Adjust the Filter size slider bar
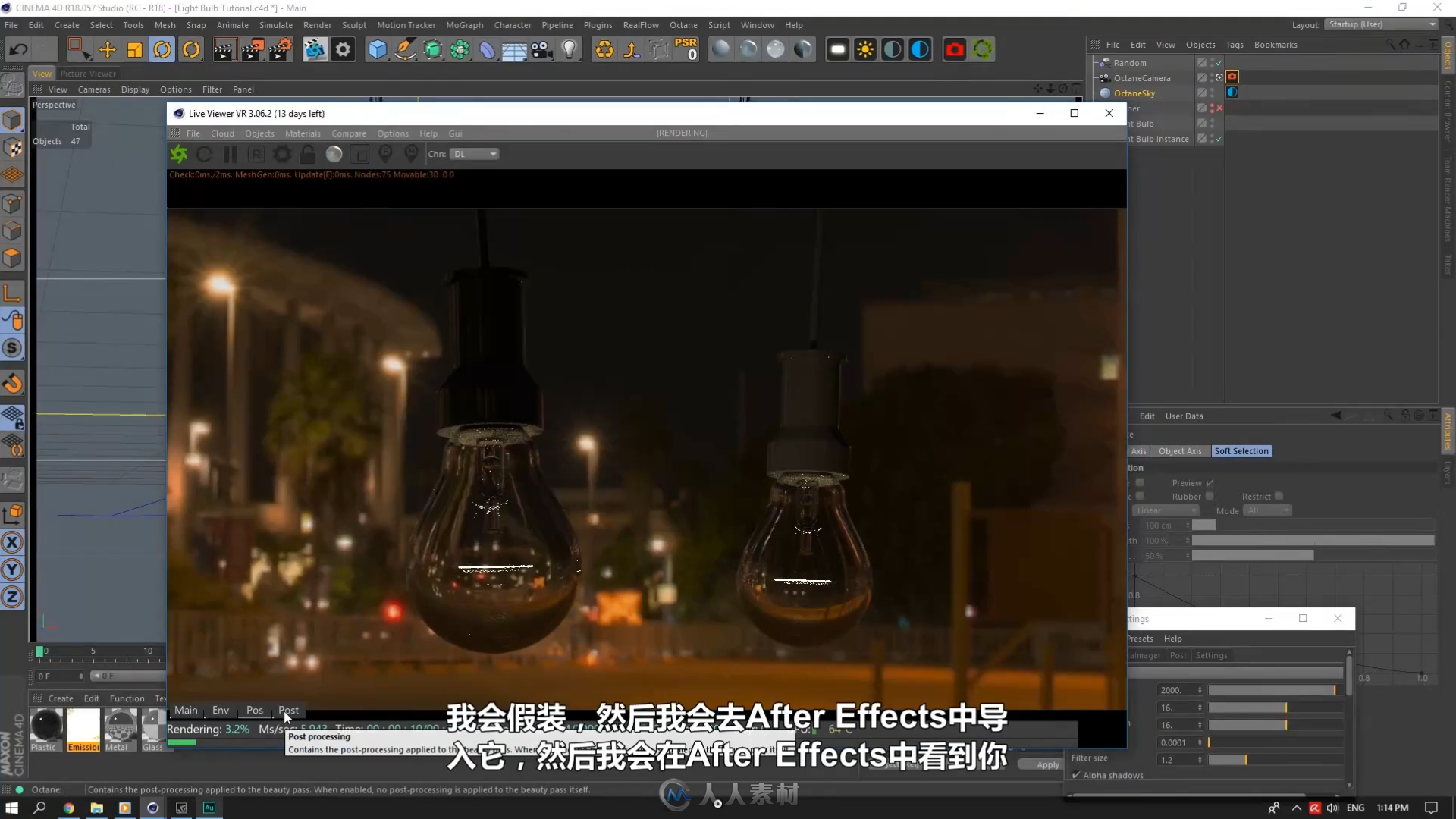Viewport: 1456px width, 819px height. tap(1275, 760)
